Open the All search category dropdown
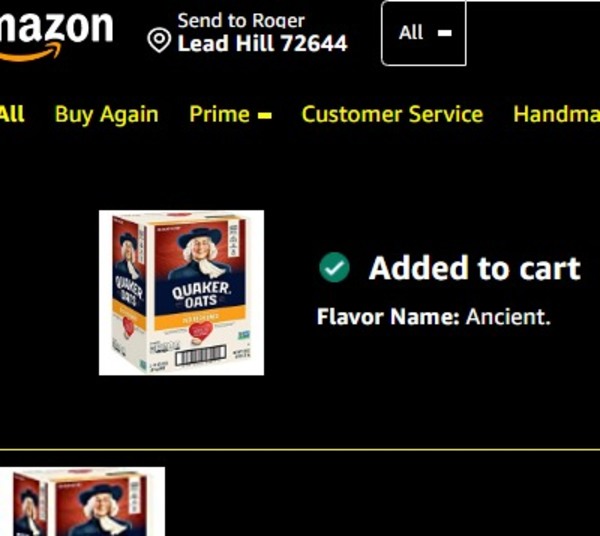Image resolution: width=600 pixels, height=536 pixels. [x=424, y=33]
